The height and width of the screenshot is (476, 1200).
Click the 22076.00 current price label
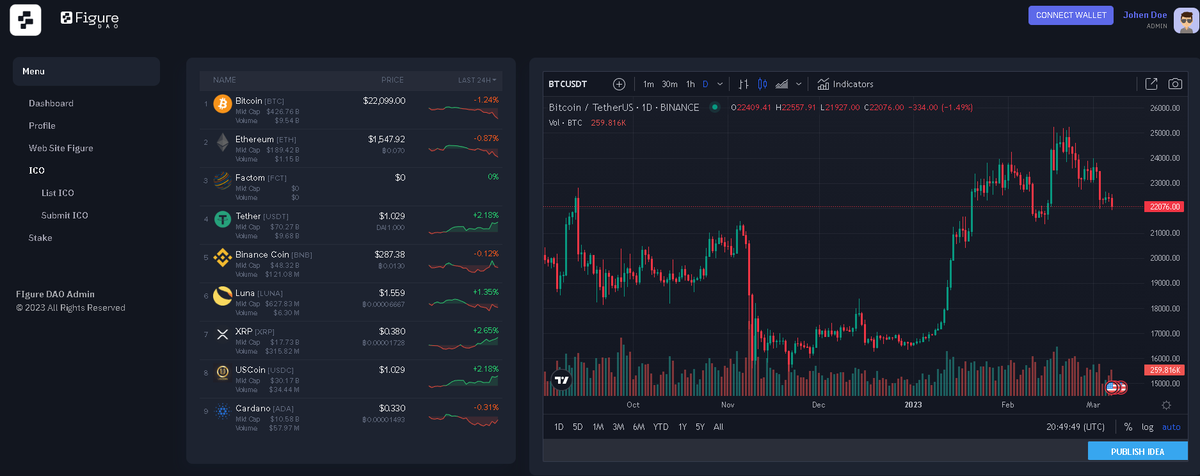(x=1163, y=206)
